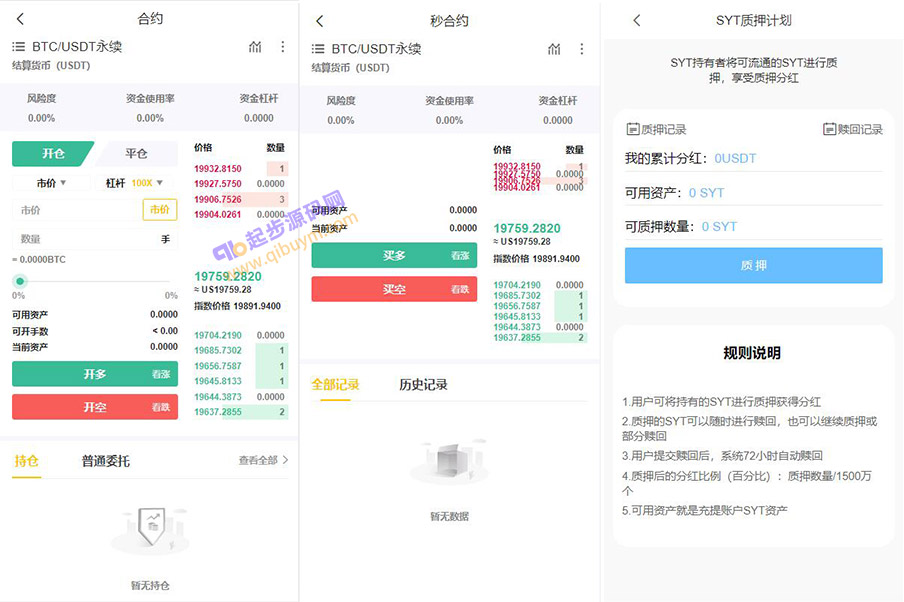Open 质押记录 pledge records icon
The image size is (904, 602).
click(633, 129)
